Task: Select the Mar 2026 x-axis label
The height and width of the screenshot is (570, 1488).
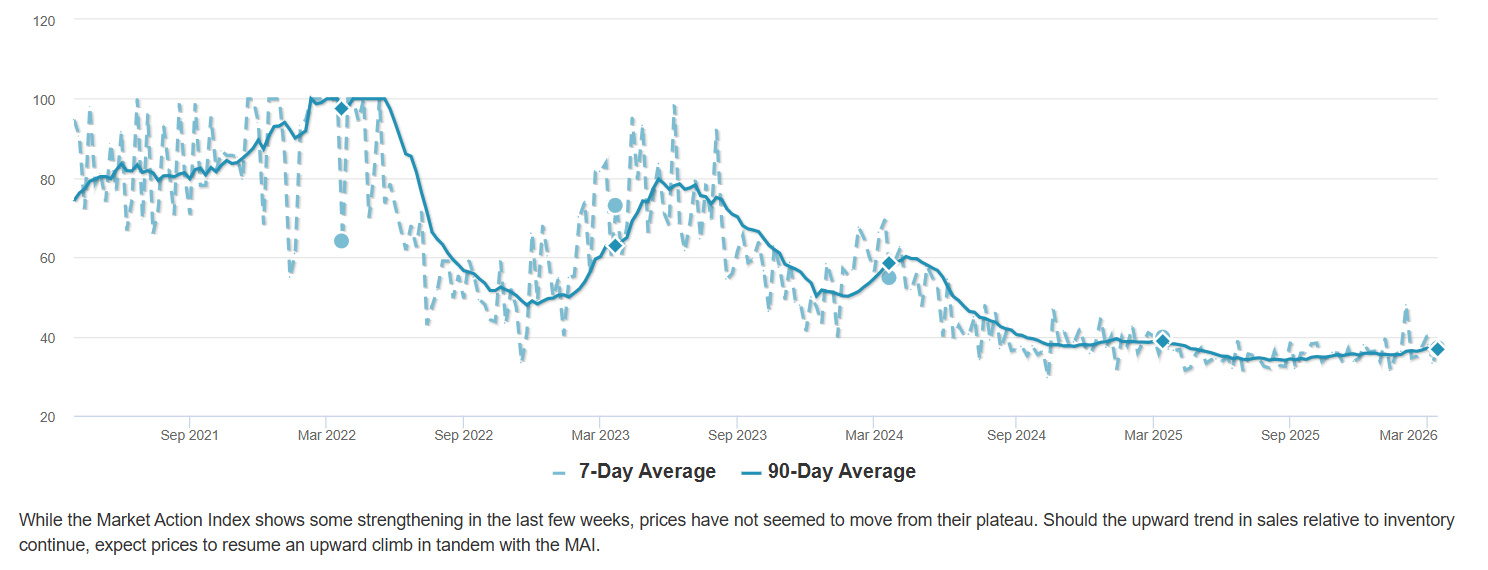Action: 1409,436
